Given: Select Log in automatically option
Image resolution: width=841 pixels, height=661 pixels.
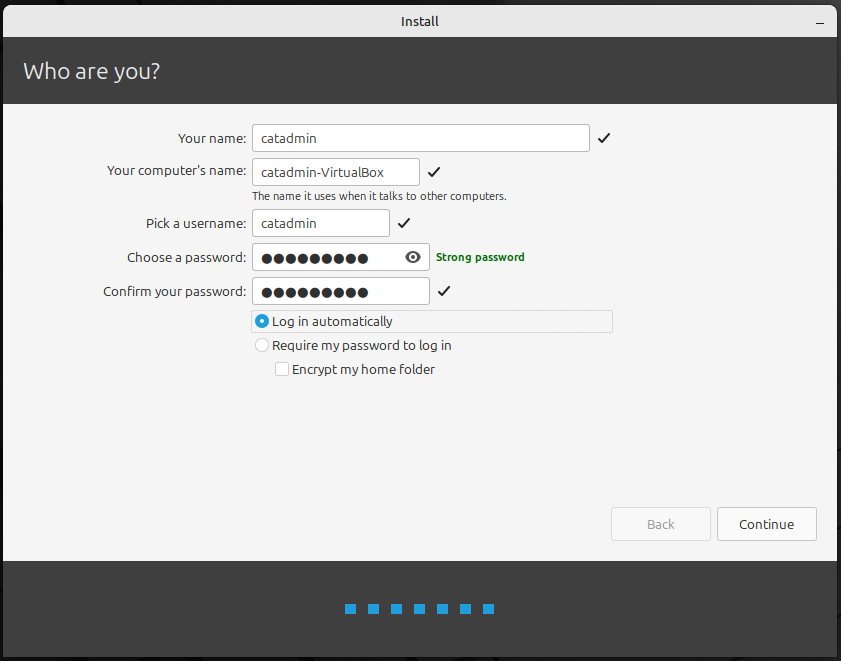Looking at the screenshot, I should pos(263,321).
